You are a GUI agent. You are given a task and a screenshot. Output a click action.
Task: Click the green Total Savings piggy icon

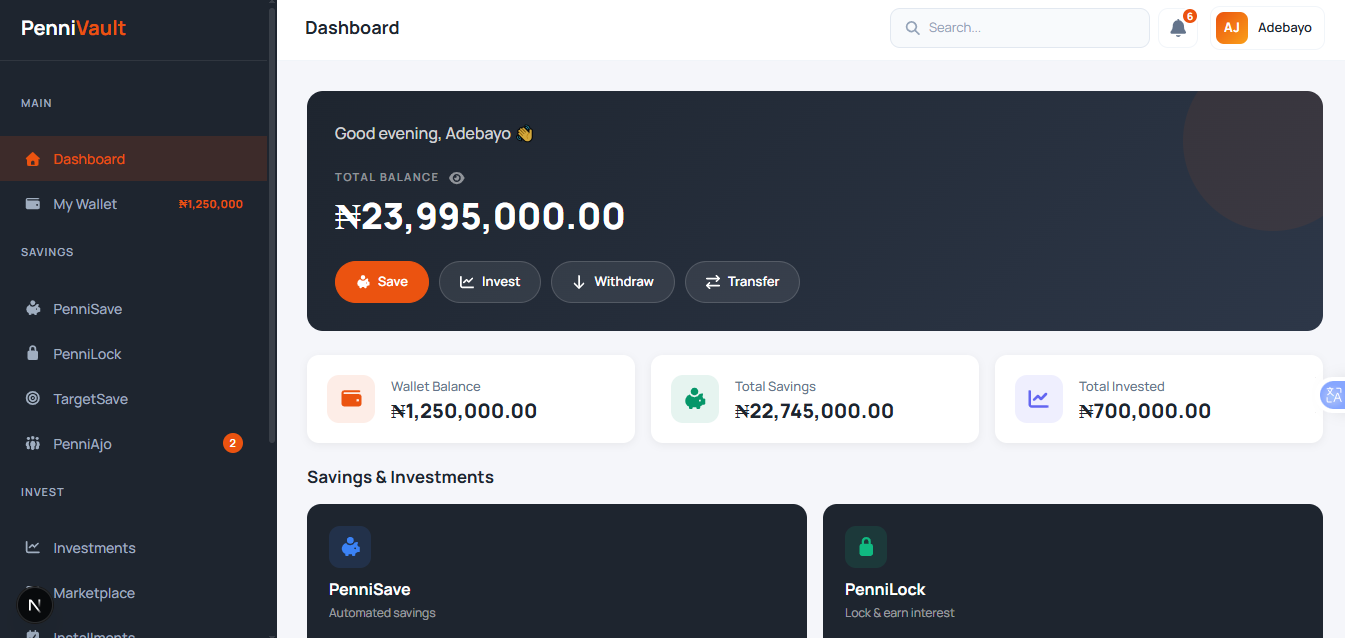click(x=694, y=398)
